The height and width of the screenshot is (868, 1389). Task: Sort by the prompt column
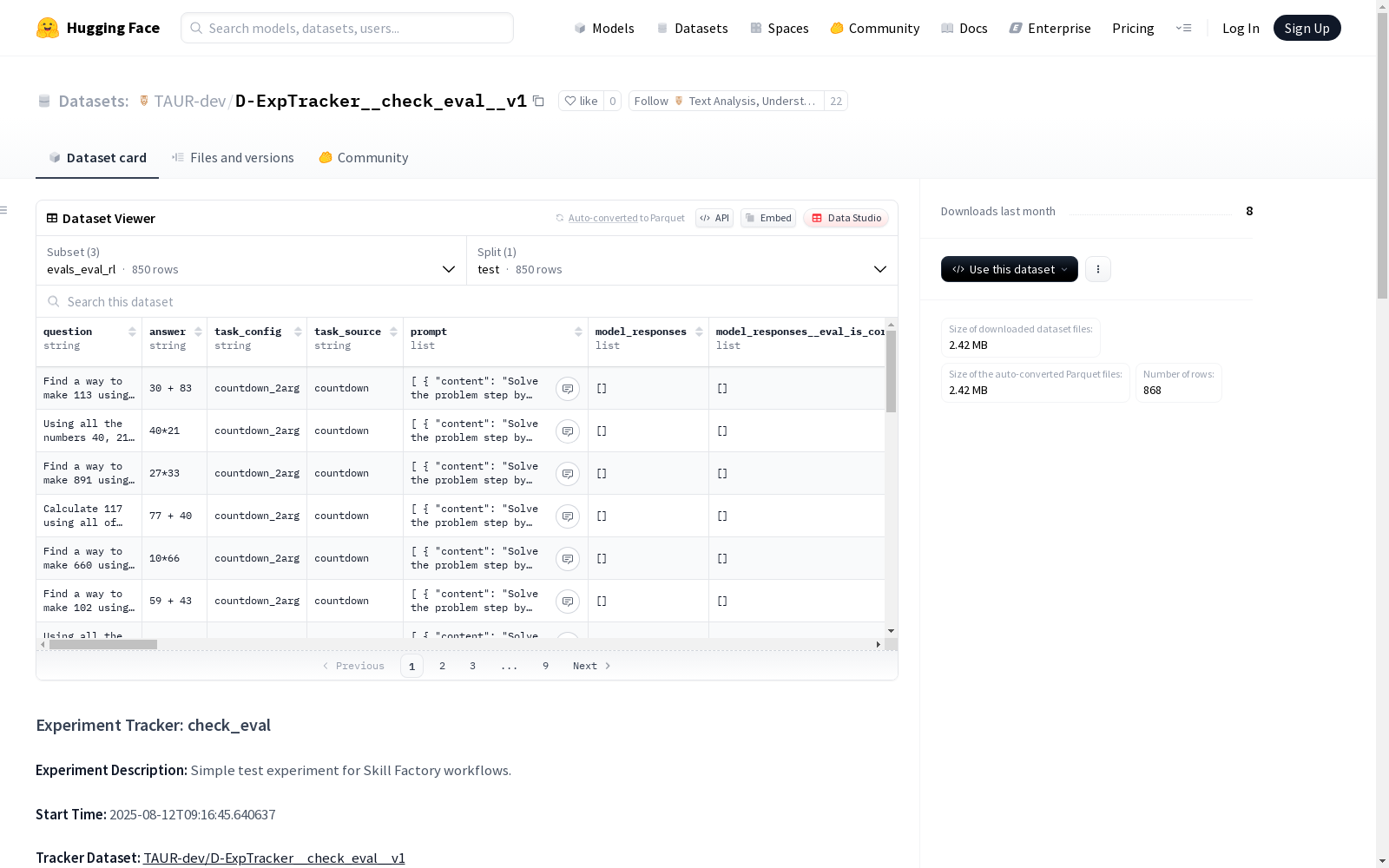tap(578, 332)
